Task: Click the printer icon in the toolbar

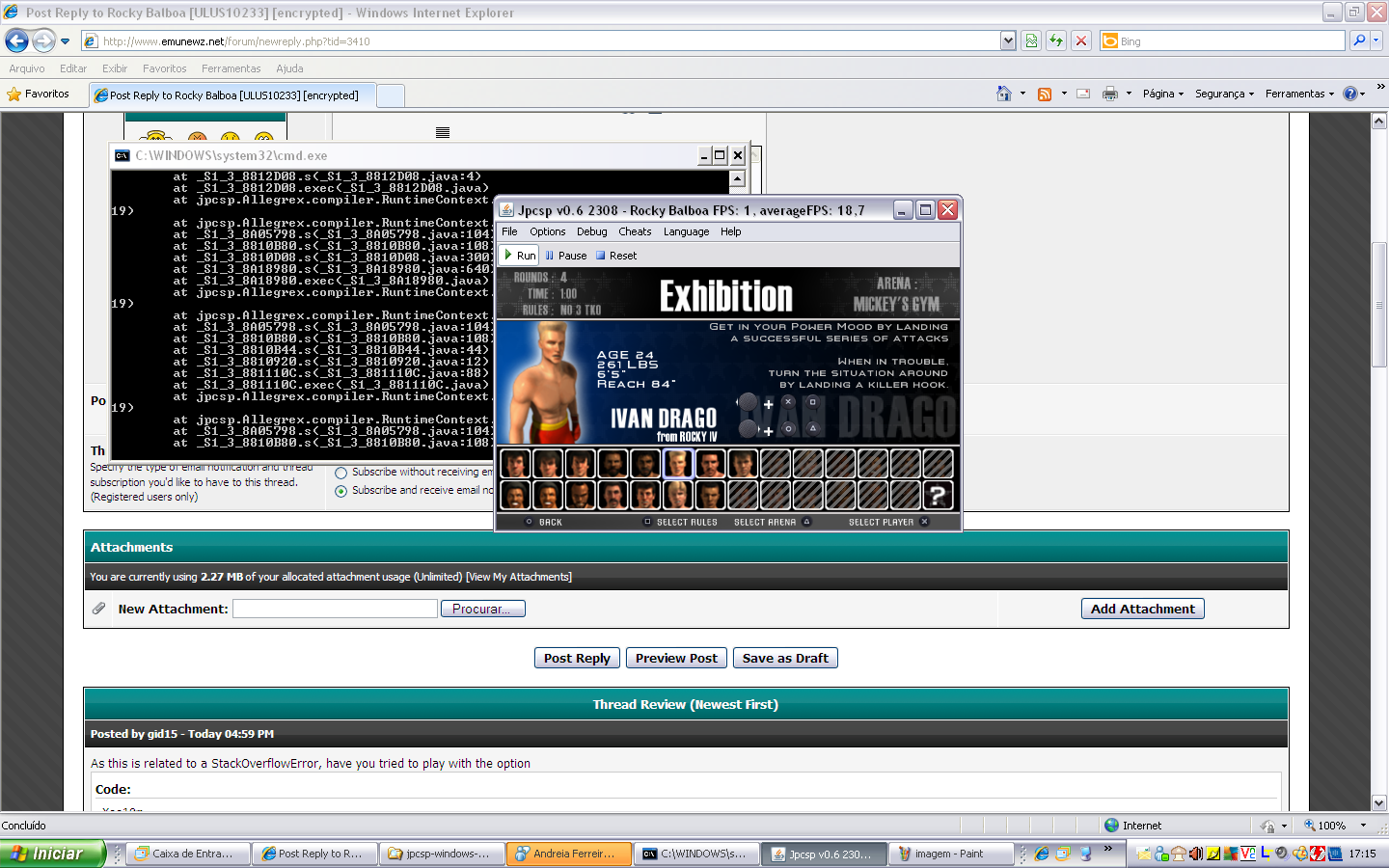Action: [x=1109, y=94]
